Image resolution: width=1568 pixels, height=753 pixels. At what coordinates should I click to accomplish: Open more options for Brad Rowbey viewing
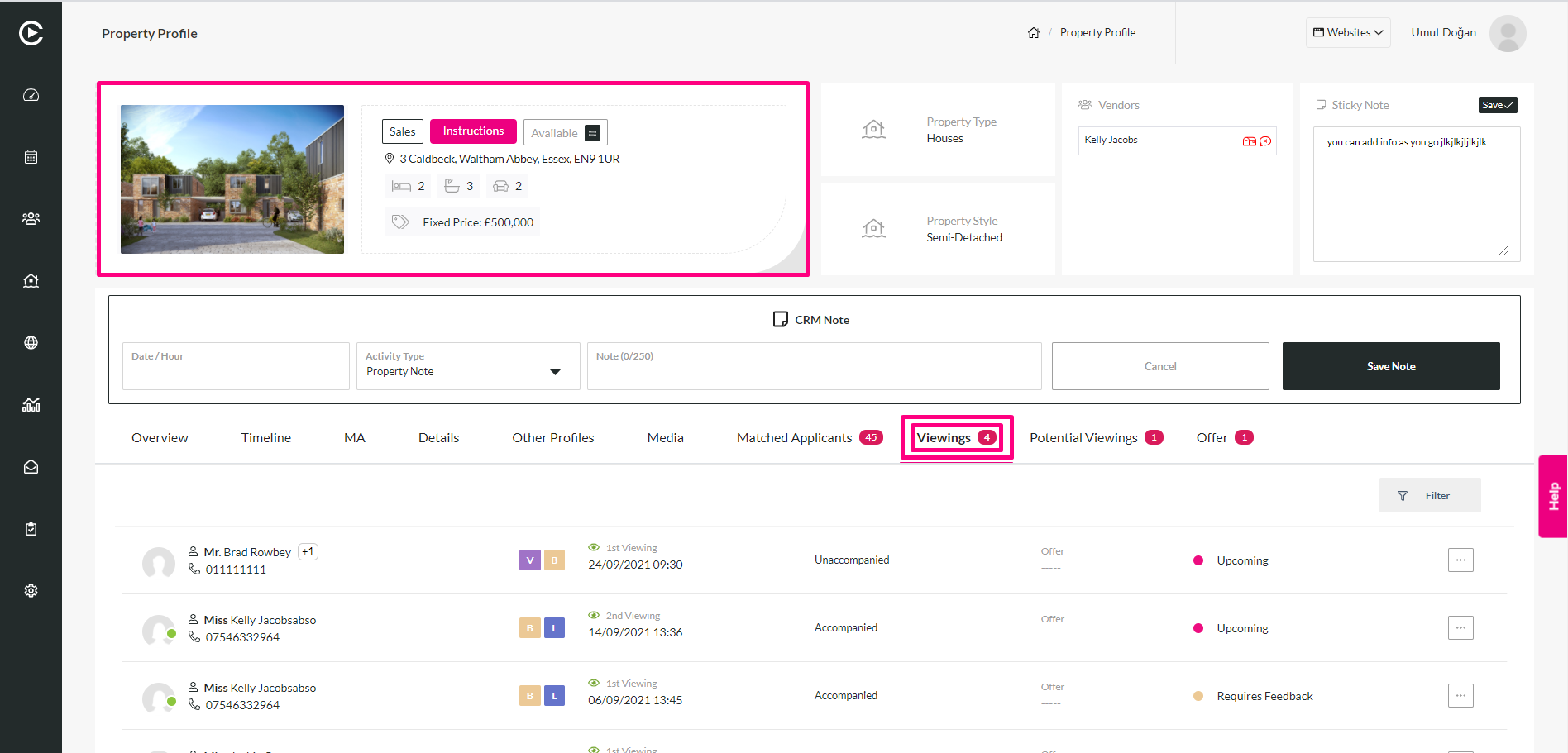click(1460, 560)
